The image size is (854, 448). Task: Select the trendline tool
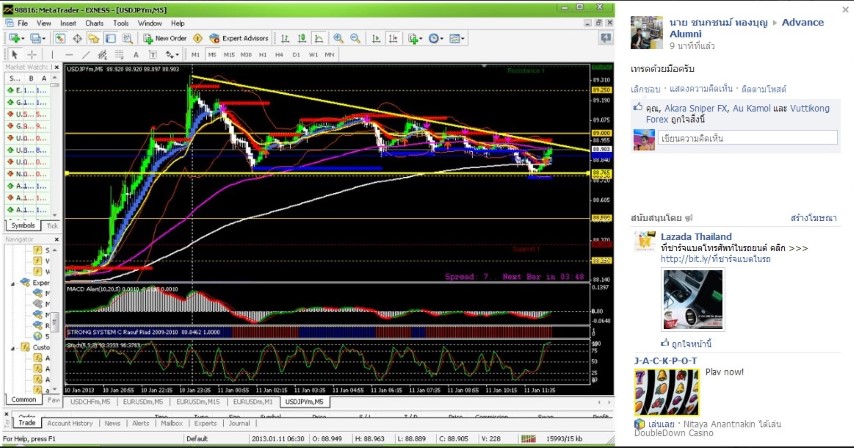click(x=86, y=54)
